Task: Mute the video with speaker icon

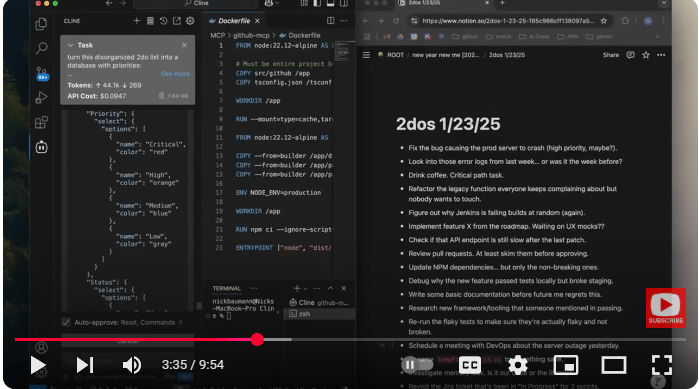Action: (132, 365)
